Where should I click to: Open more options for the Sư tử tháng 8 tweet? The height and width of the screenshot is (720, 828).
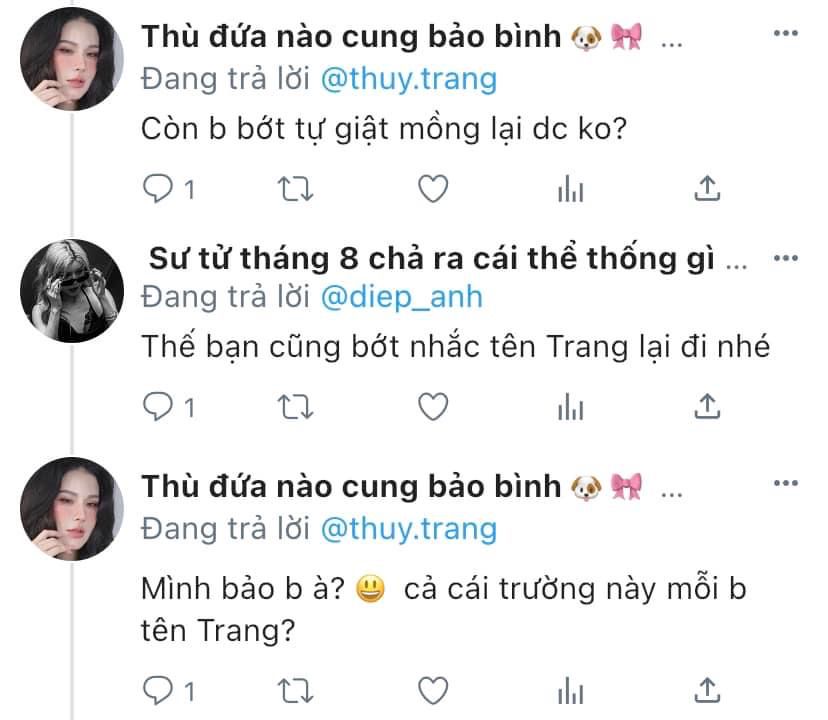click(x=786, y=258)
